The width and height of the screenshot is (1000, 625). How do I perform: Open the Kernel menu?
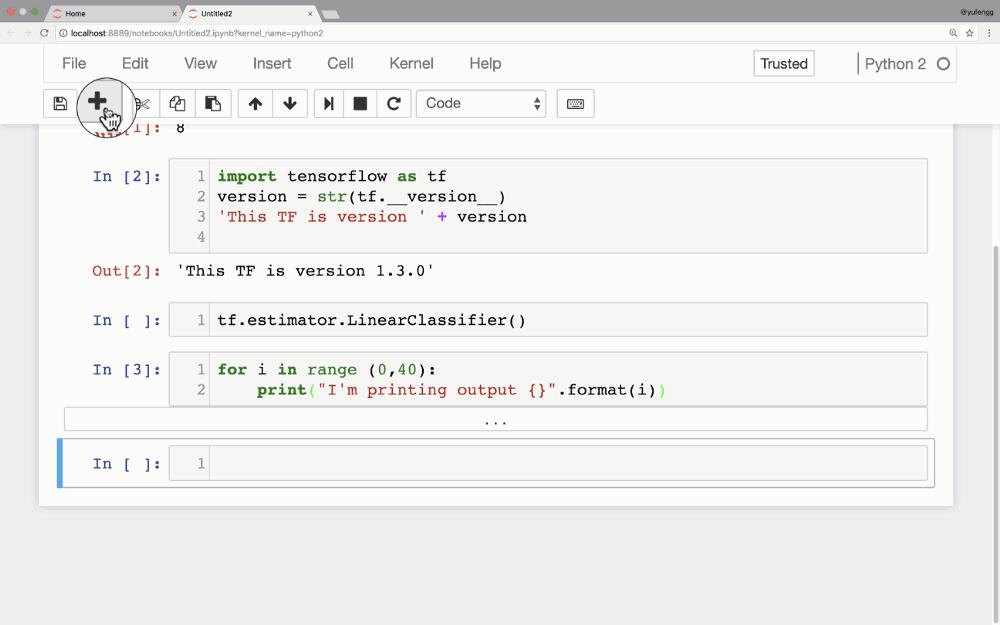pos(411,63)
